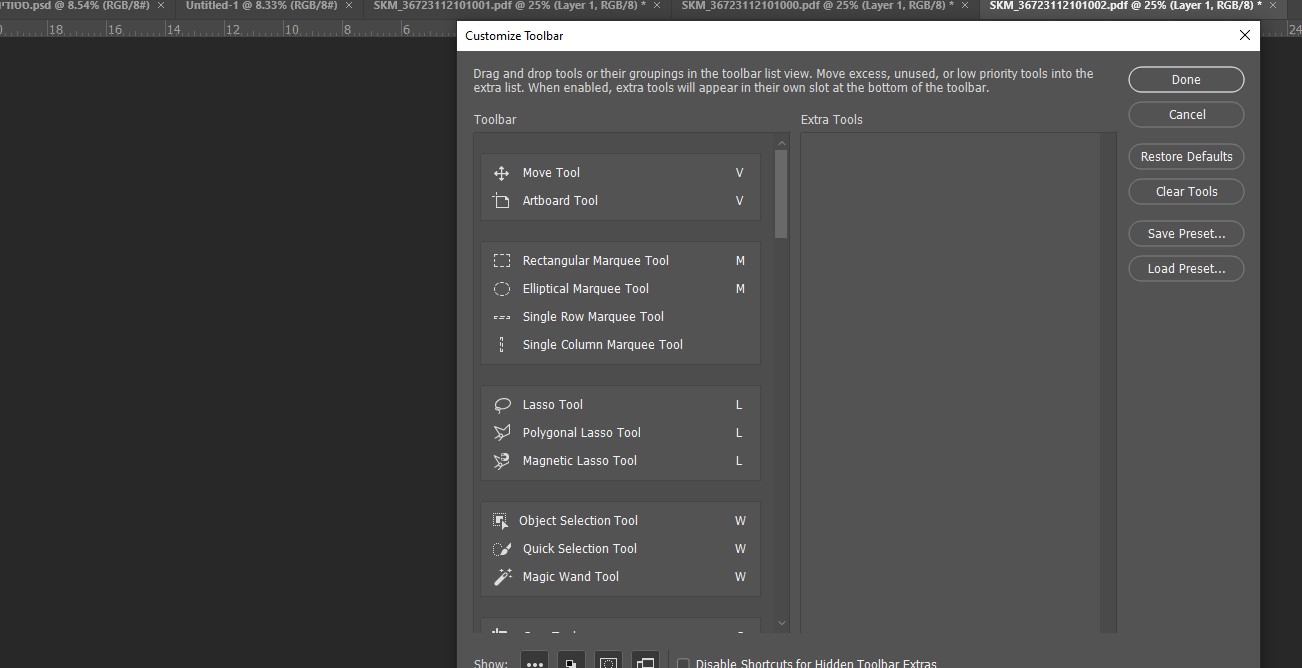Viewport: 1302px width, 668px height.
Task: Select the Move Tool icon
Action: click(x=502, y=173)
